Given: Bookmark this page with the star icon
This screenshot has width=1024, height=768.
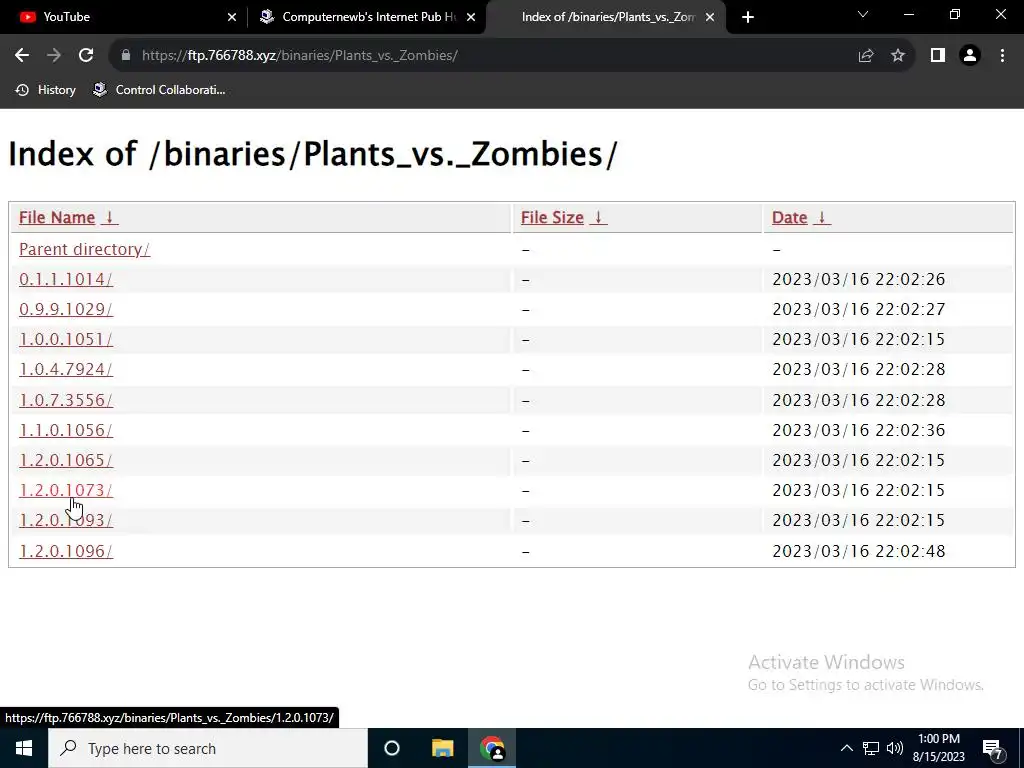Looking at the screenshot, I should pos(898,56).
